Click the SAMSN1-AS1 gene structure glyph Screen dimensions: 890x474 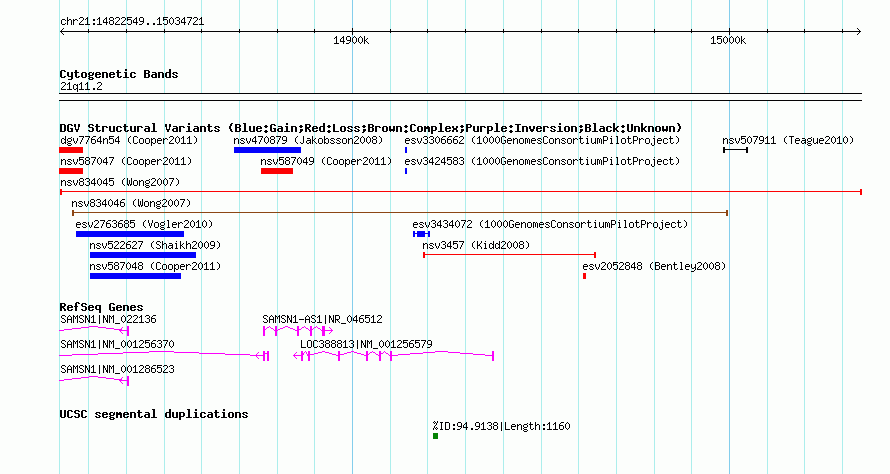[x=297, y=331]
